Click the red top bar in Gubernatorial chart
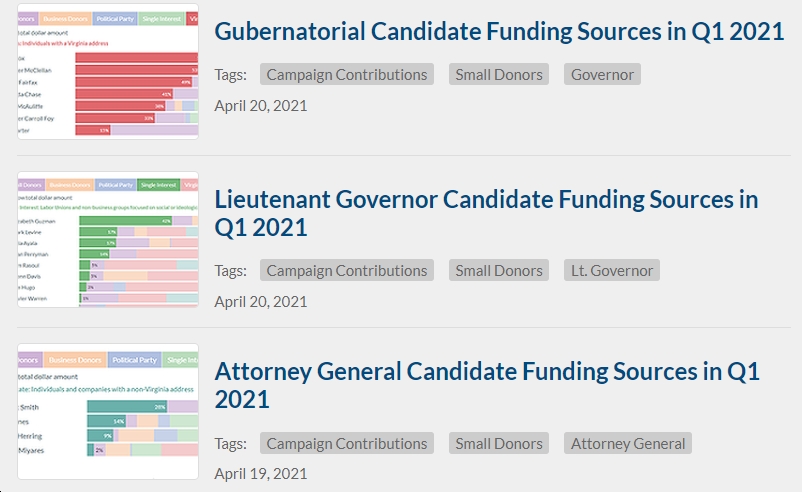The width and height of the screenshot is (802, 492). (137, 58)
